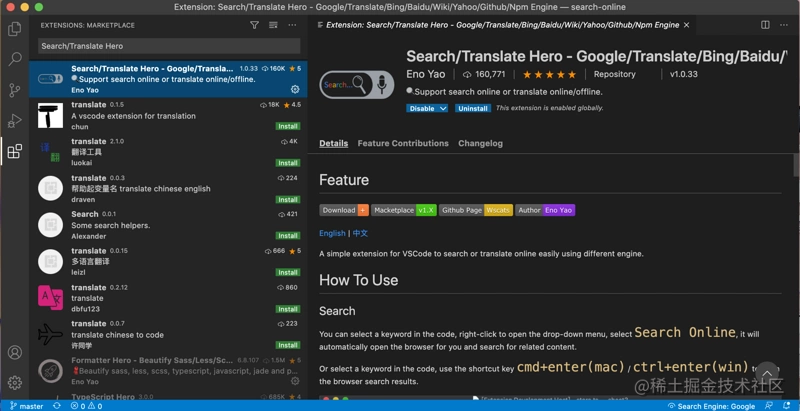Viewport: 800px width, 411px height.
Task: Click the master branch in status bar
Action: (27, 406)
